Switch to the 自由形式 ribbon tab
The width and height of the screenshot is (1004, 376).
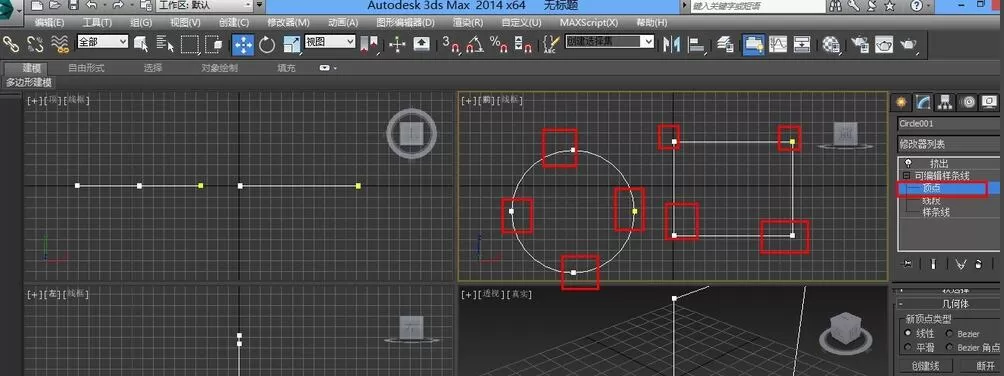click(86, 68)
